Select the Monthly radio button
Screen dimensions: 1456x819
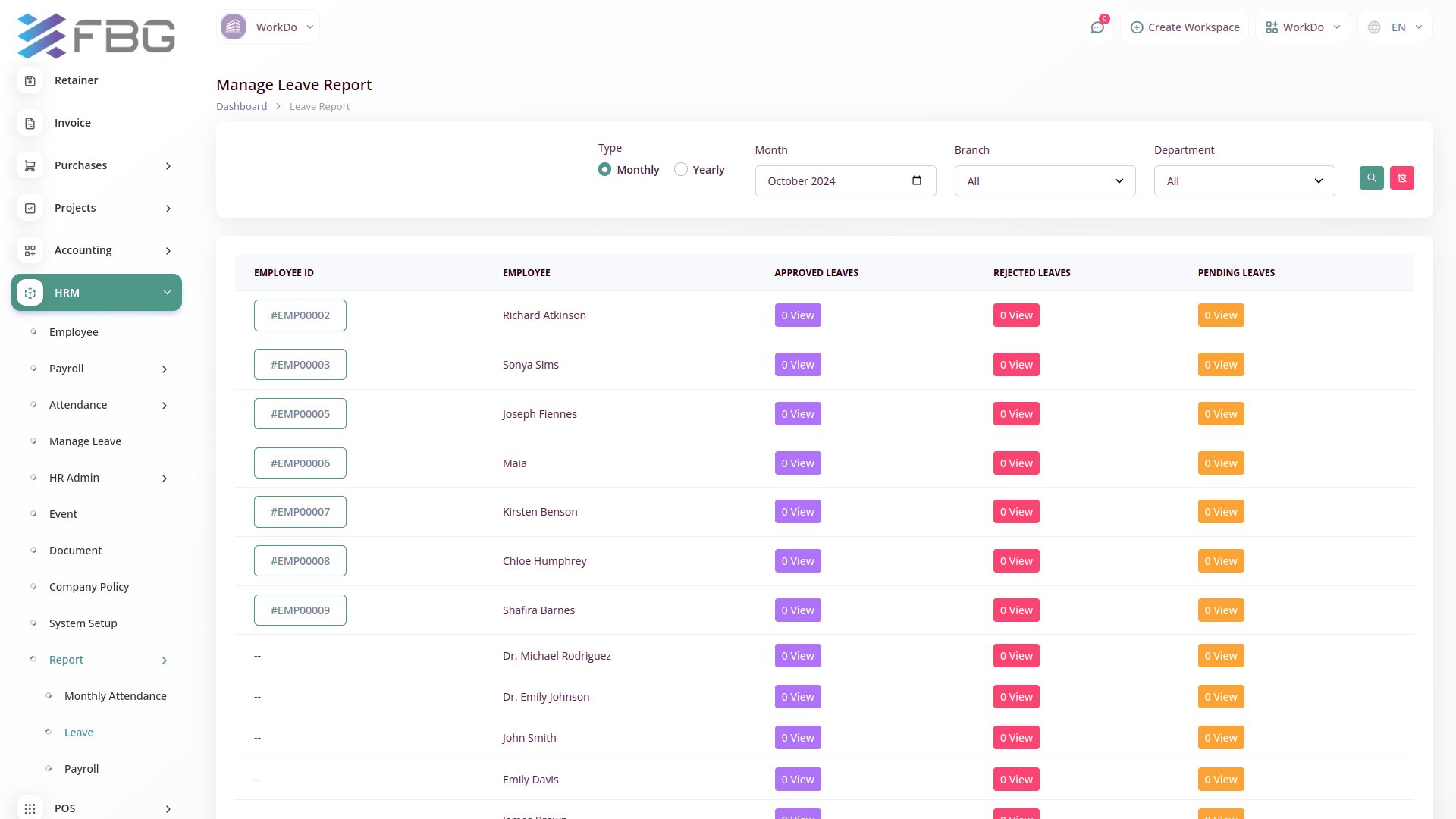(x=604, y=170)
